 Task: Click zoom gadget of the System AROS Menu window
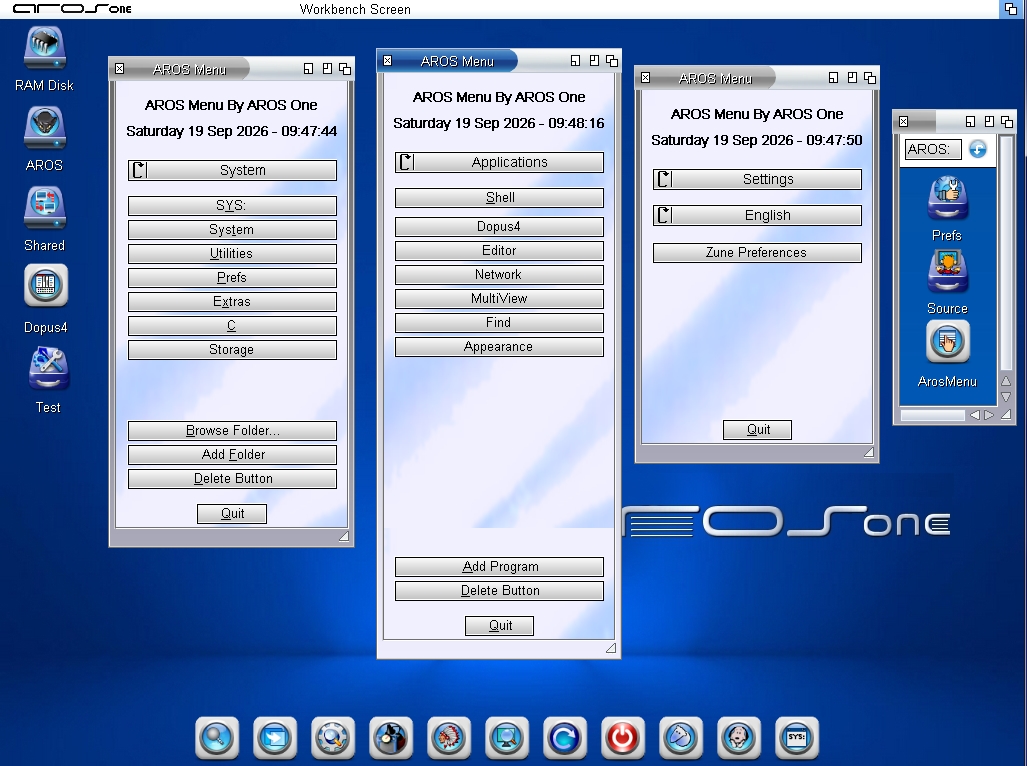pyautogui.click(x=327, y=69)
